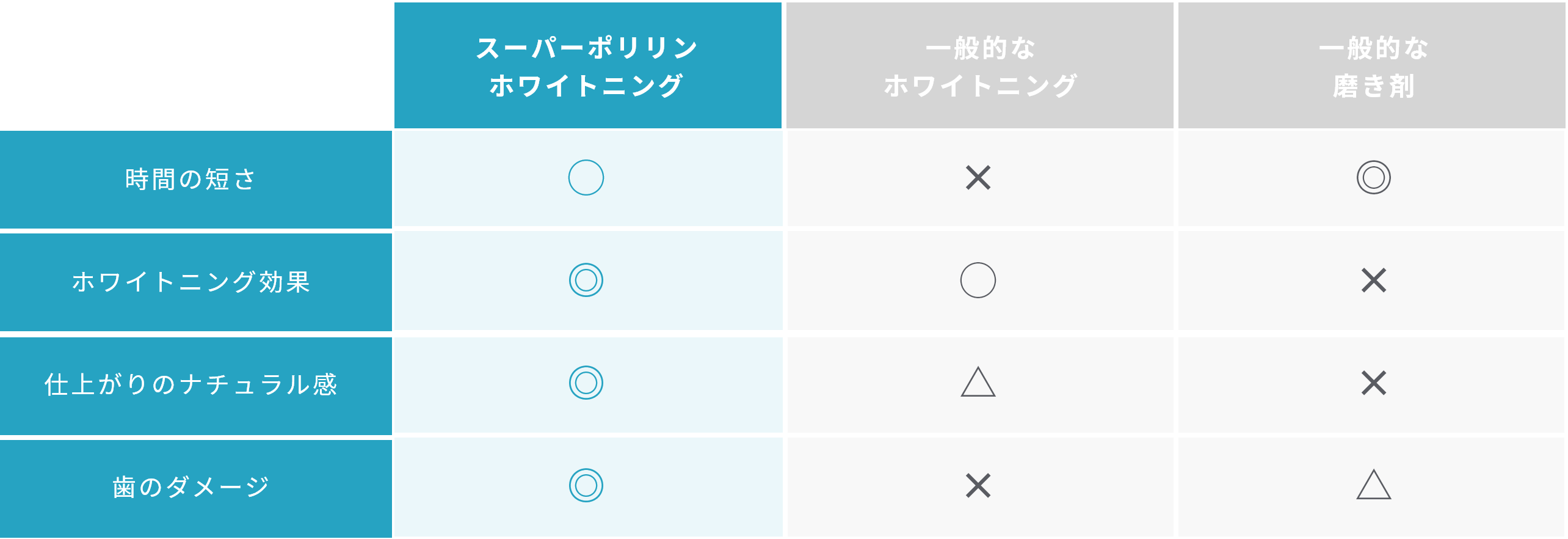Click the triangle in 仕上がりのナチュラル感 row
1568x539 pixels.
978,382
